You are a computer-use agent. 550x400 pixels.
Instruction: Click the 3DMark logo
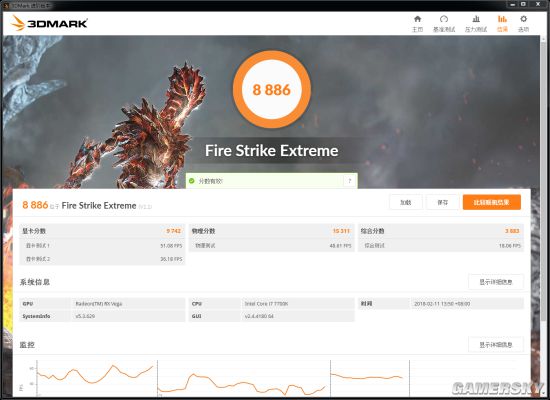[49, 24]
